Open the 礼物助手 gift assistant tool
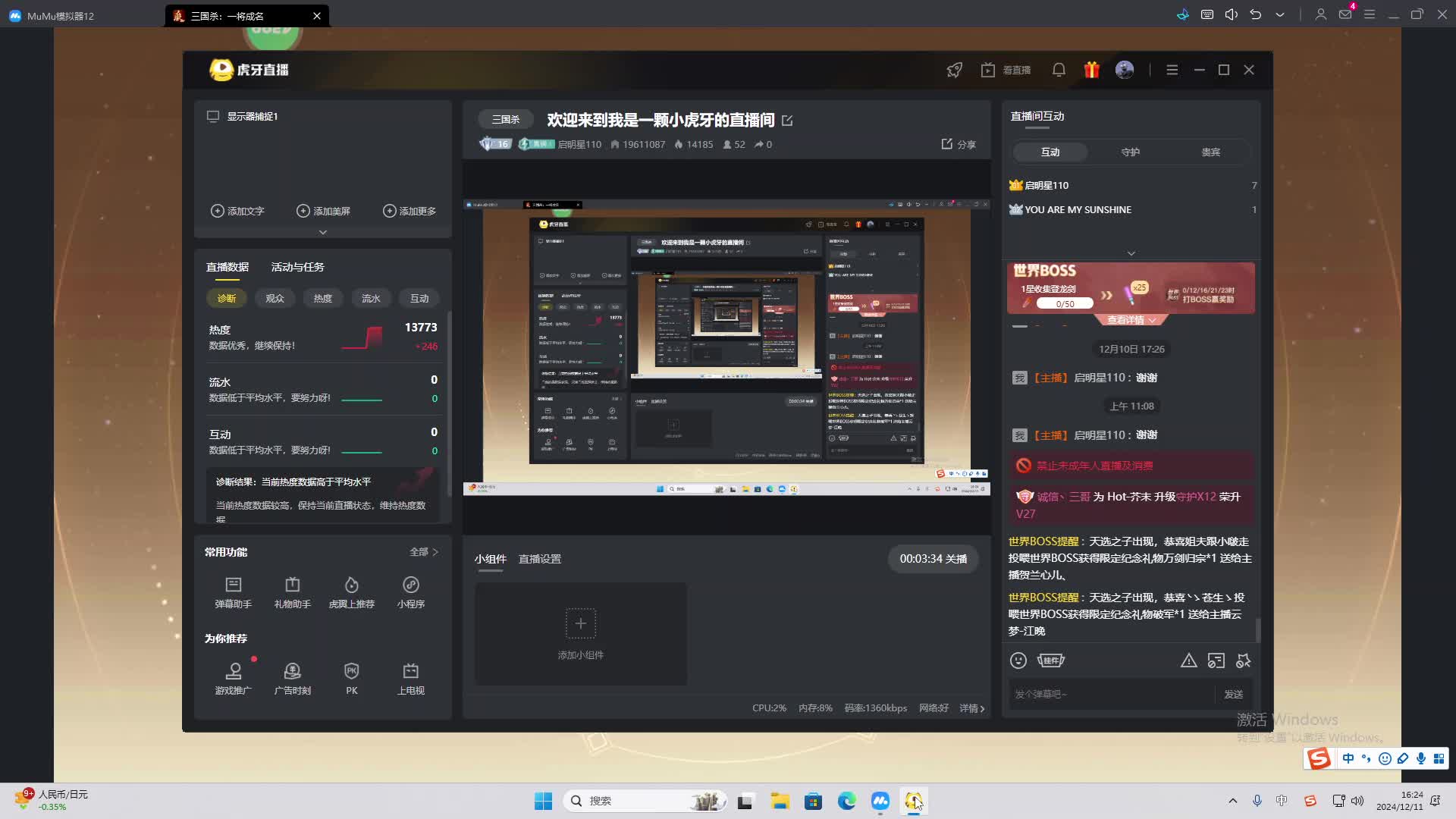The width and height of the screenshot is (1456, 819). 292,593
